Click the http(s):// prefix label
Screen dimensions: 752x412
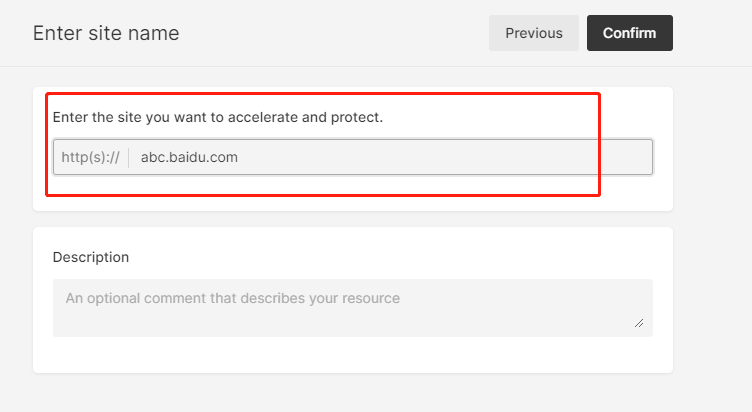(x=90, y=157)
